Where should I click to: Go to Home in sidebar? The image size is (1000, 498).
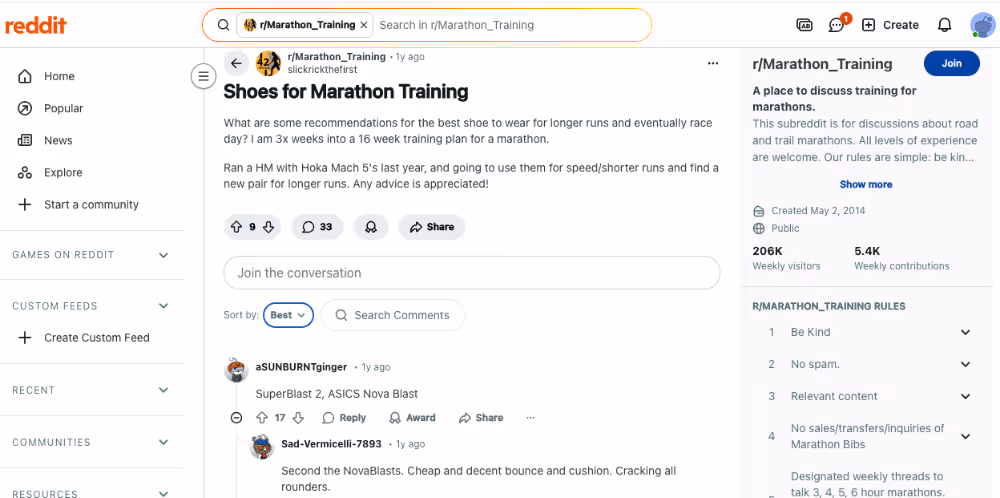(x=59, y=77)
